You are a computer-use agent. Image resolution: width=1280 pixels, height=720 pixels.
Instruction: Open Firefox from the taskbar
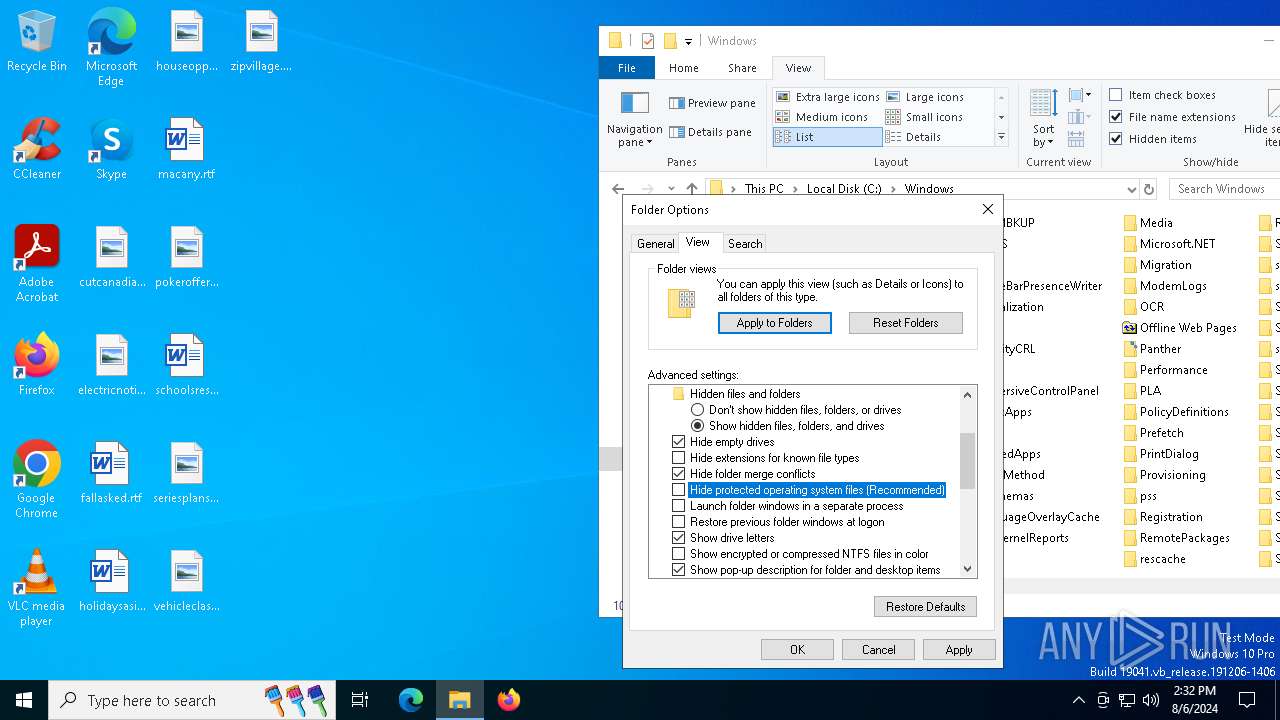[508, 700]
